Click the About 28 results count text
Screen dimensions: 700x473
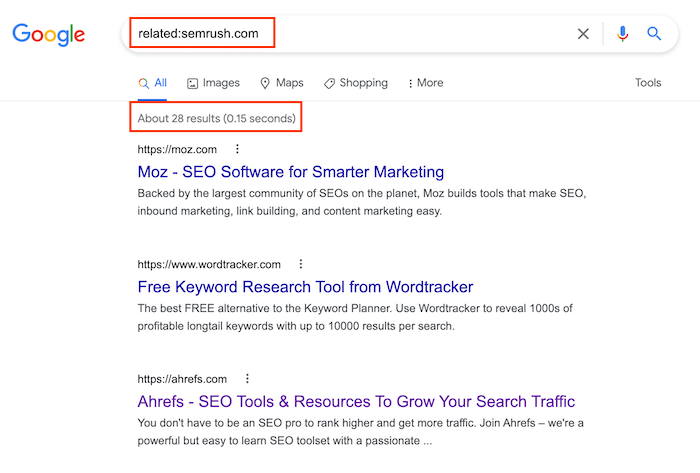217,118
